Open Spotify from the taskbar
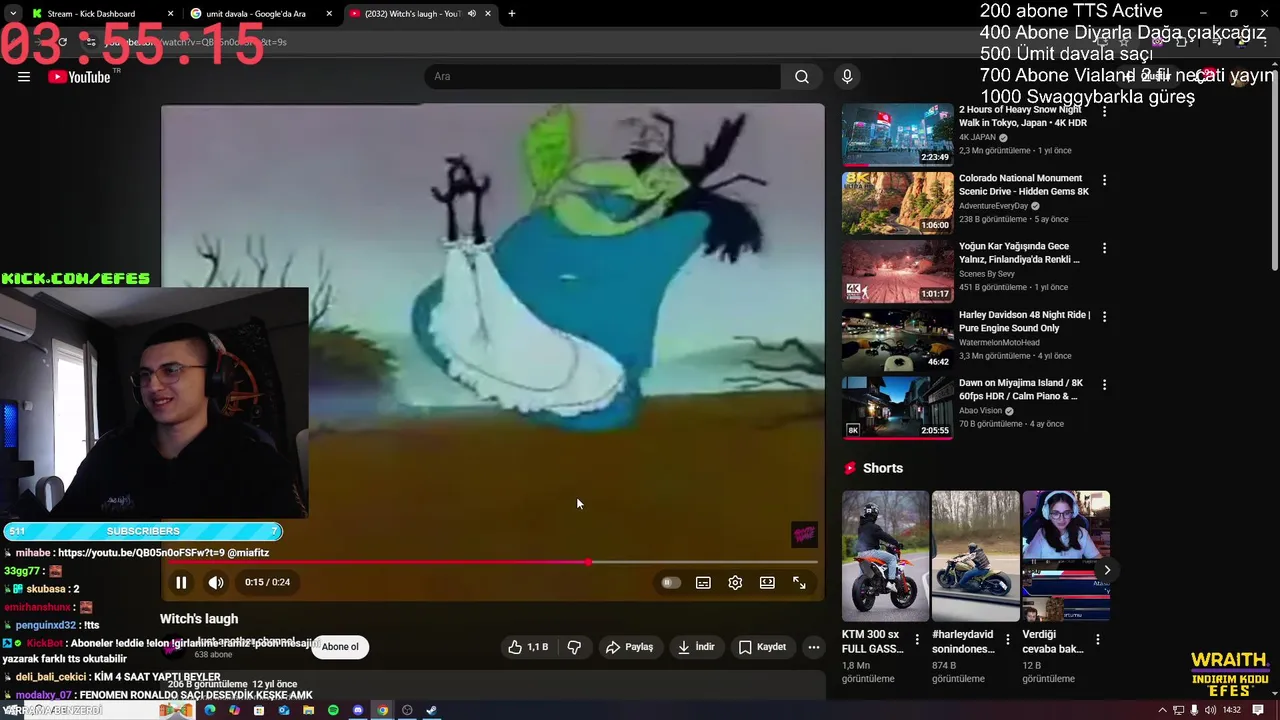Screen dimensions: 1280x720 pos(333,710)
